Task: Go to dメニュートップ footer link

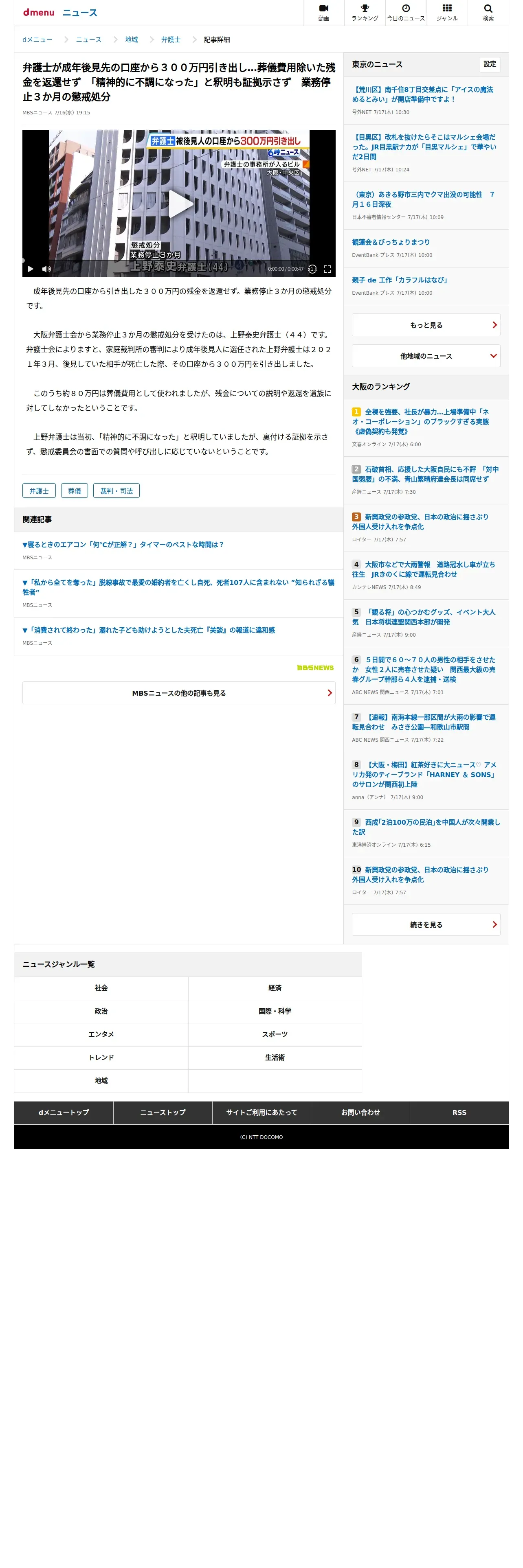Action: point(63,1112)
